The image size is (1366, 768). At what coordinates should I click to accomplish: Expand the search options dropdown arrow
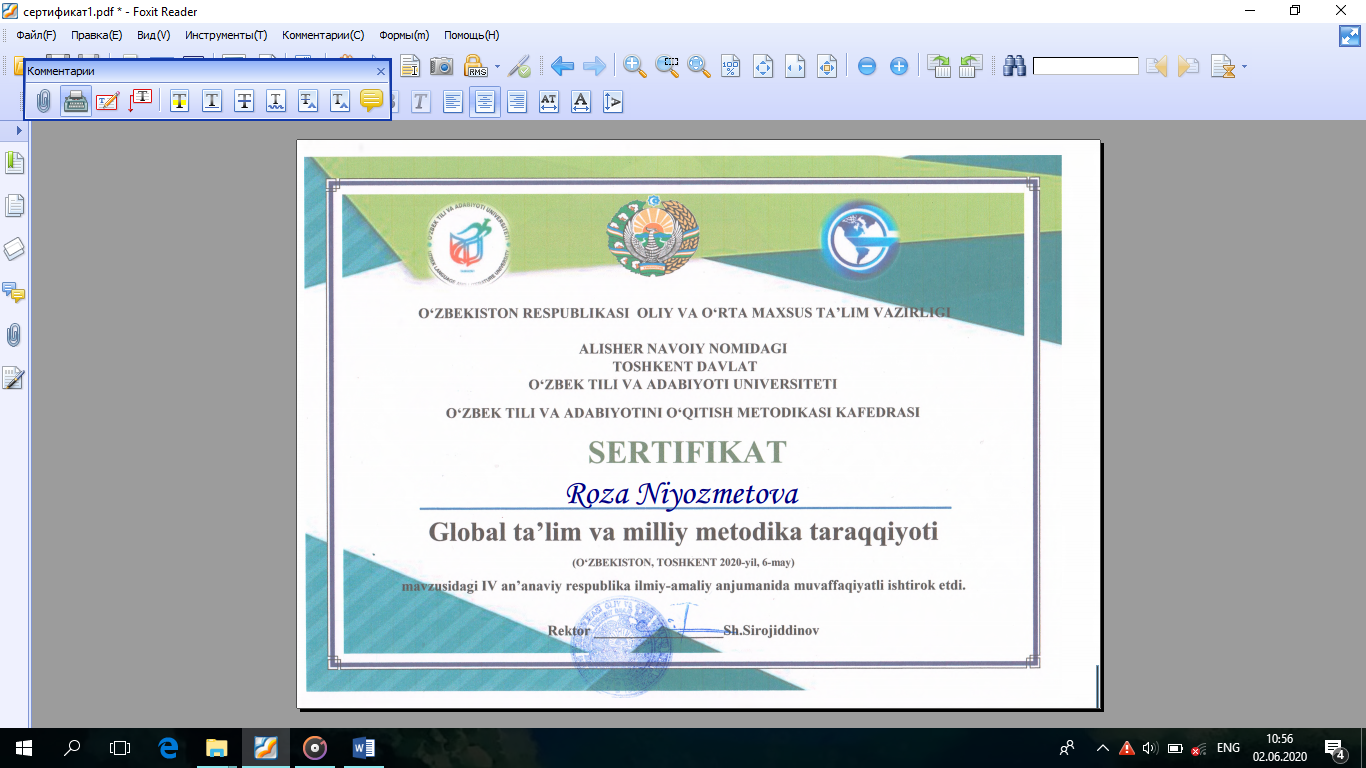[1244, 67]
